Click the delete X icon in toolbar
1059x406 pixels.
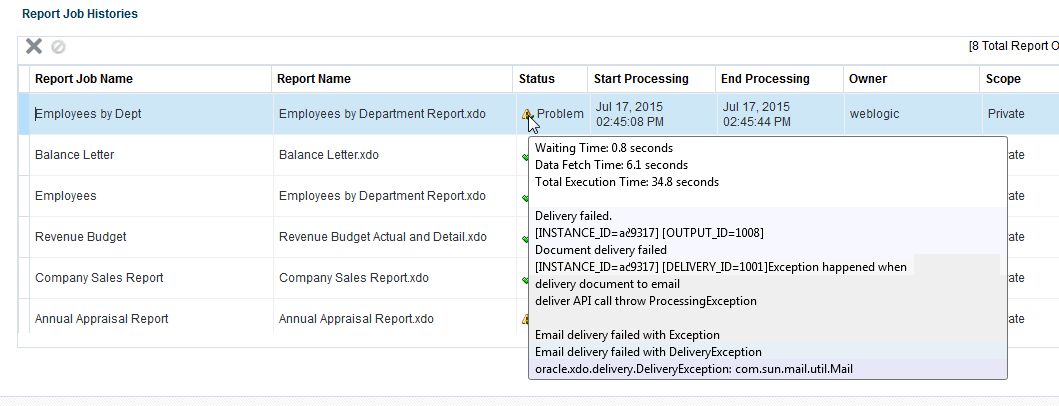(x=34, y=46)
